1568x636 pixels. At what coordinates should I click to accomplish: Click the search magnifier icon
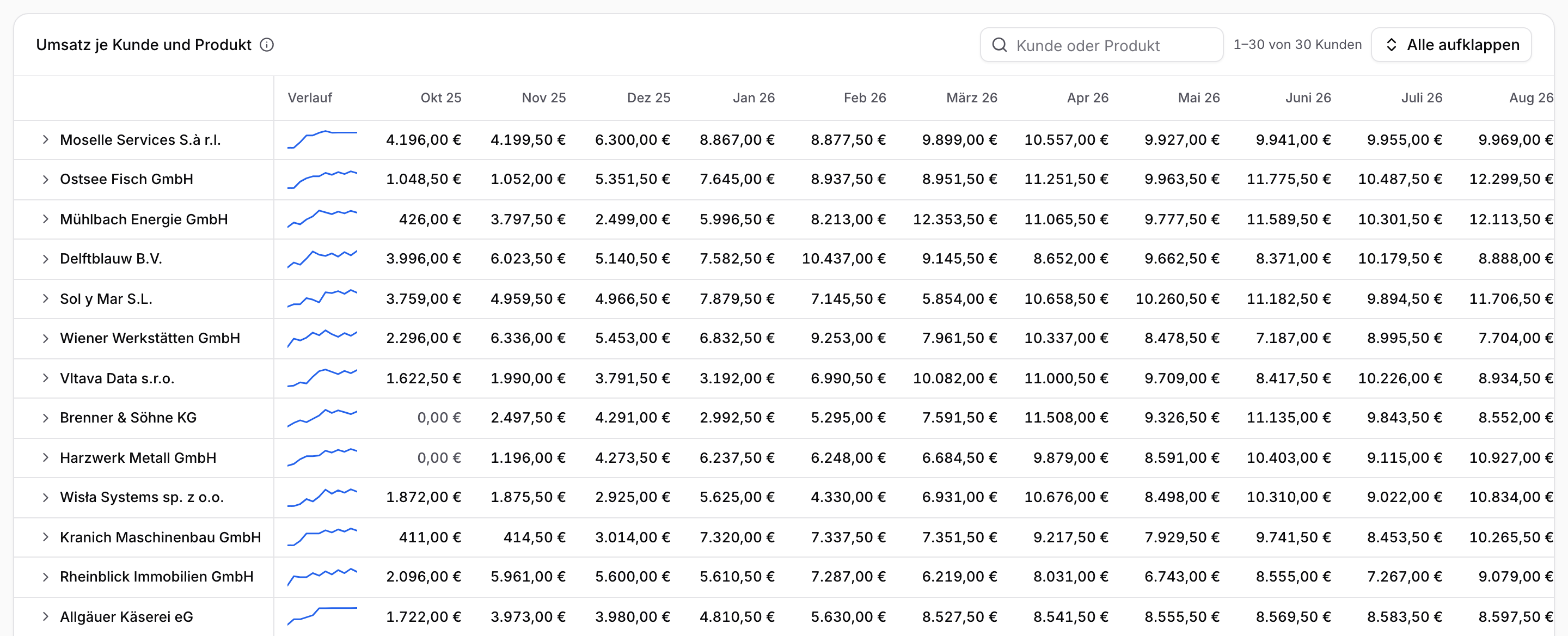999,45
